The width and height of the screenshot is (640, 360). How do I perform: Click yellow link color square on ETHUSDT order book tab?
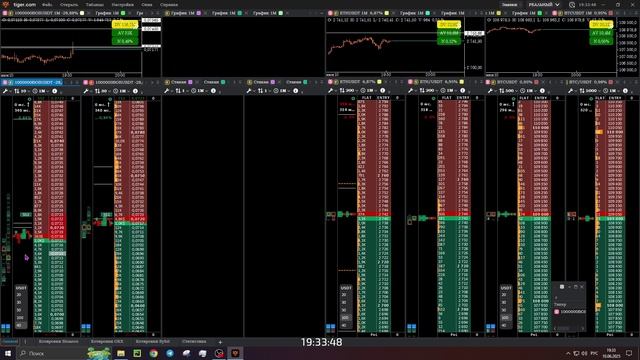coord(379,82)
